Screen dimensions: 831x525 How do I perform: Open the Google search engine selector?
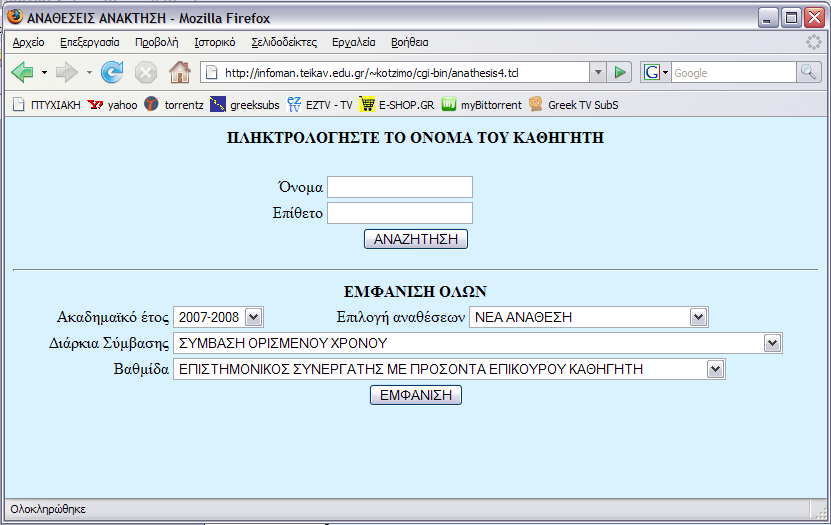(x=656, y=73)
